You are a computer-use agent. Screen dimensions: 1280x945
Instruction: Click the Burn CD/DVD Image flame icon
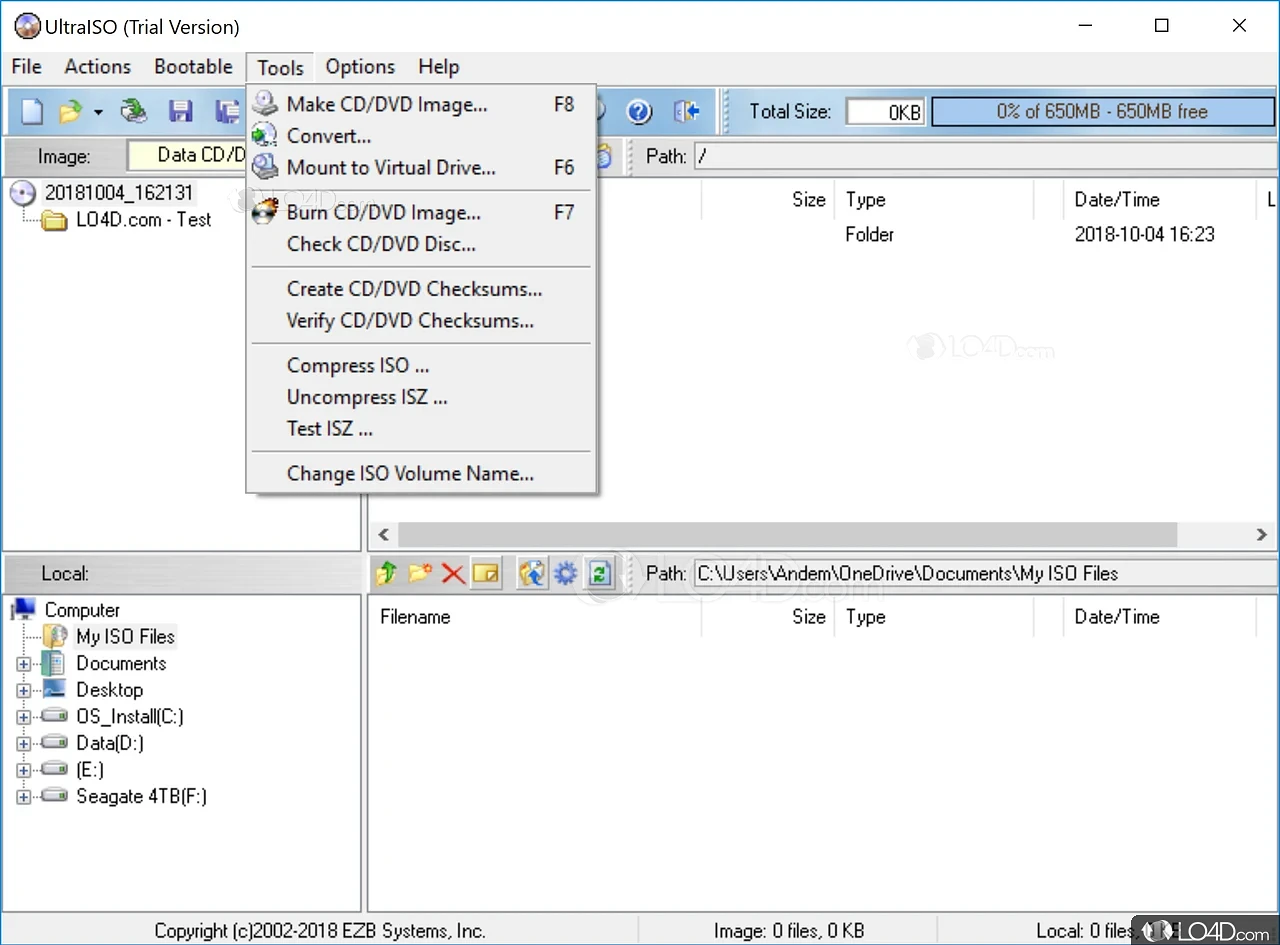265,212
